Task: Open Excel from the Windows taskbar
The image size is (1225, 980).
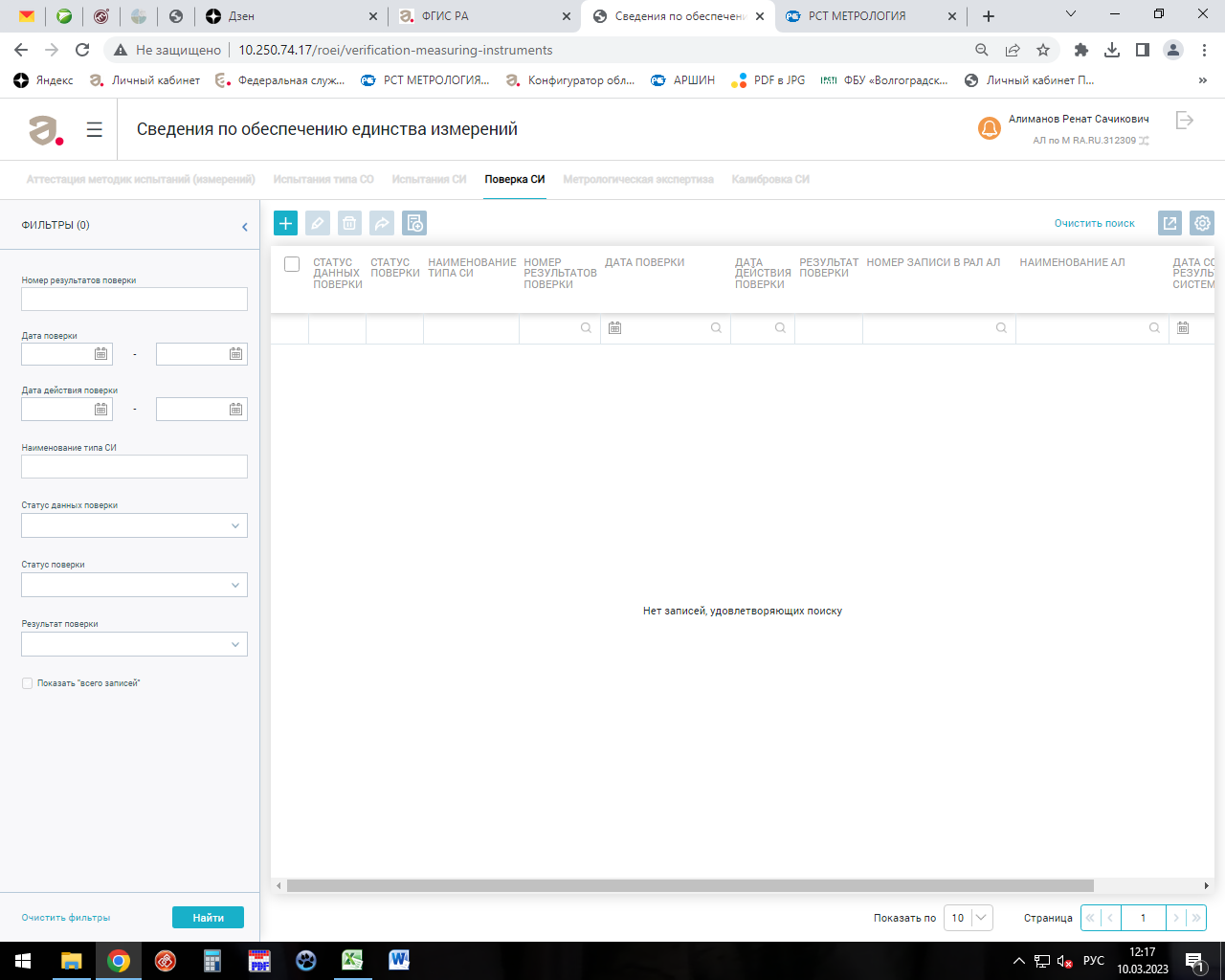Action: click(x=352, y=960)
